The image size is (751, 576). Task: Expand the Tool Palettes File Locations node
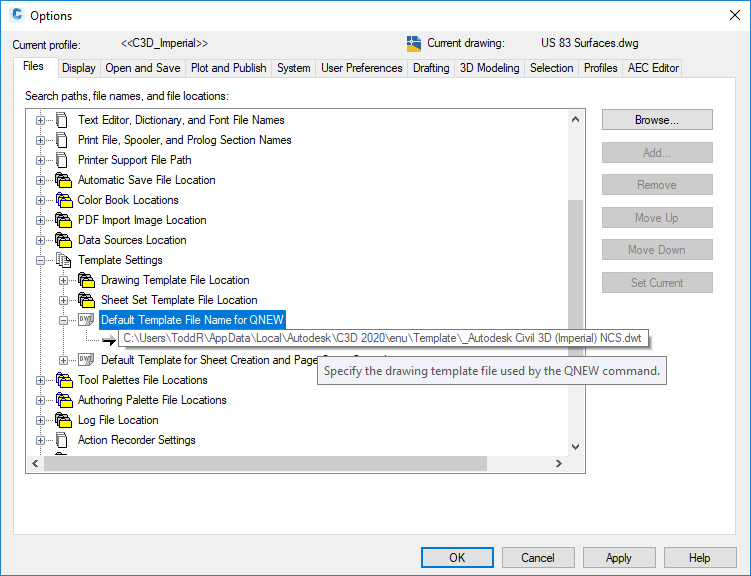40,381
